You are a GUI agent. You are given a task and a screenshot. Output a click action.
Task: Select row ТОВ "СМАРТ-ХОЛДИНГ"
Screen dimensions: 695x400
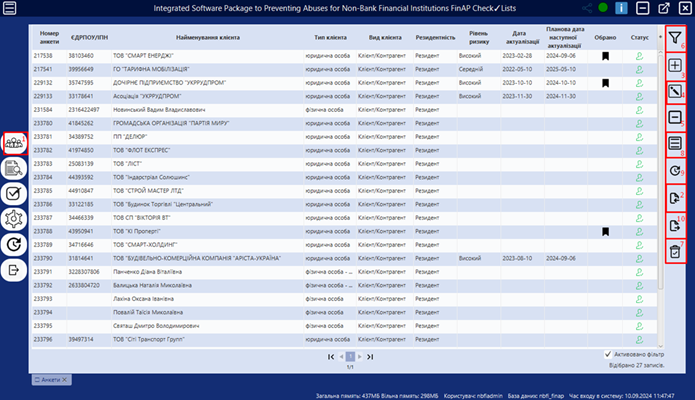[x=344, y=245]
